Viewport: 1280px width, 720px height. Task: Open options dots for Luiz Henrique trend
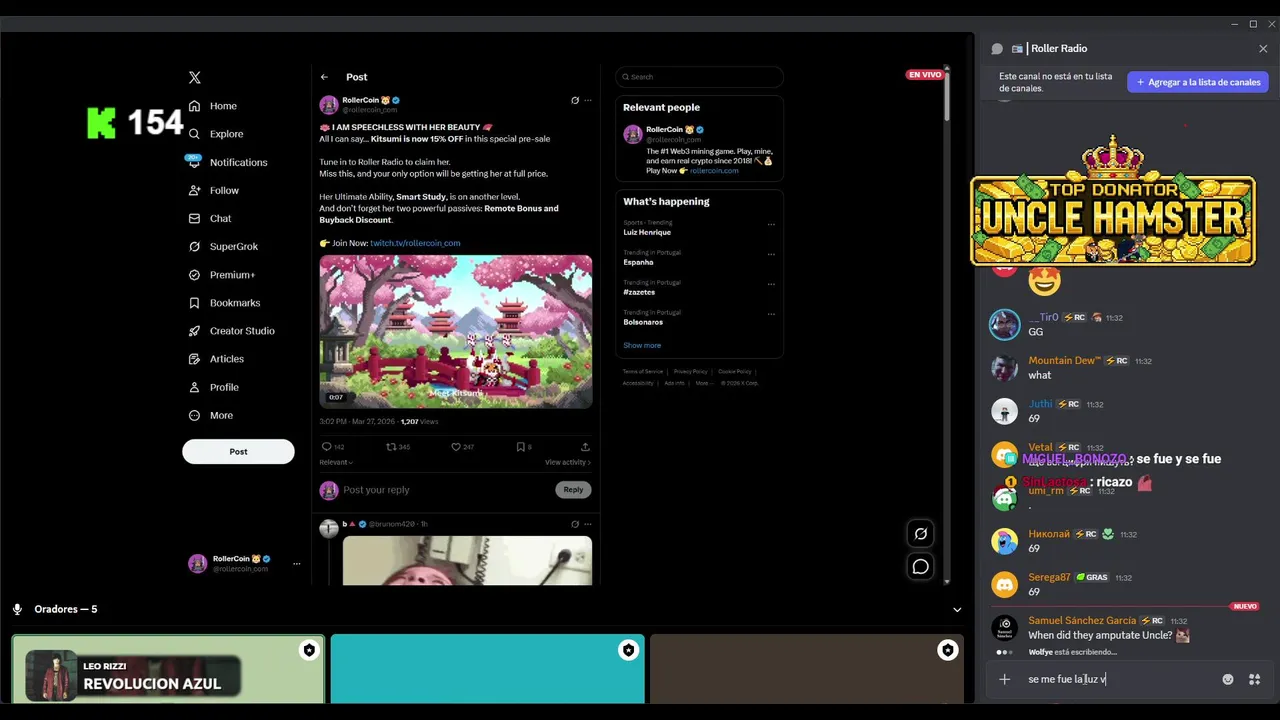(x=771, y=224)
